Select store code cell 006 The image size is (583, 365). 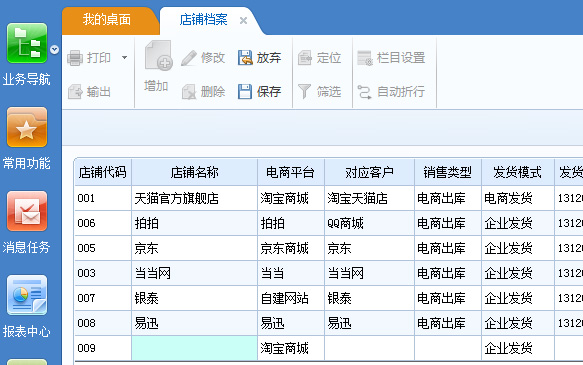click(x=103, y=223)
